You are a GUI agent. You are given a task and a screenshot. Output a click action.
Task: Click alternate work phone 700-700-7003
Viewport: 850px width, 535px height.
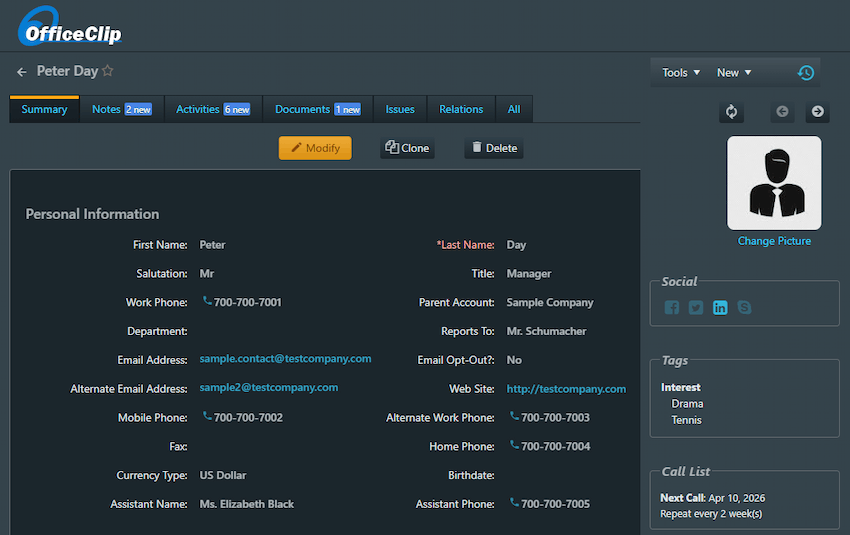pyautogui.click(x=555, y=417)
